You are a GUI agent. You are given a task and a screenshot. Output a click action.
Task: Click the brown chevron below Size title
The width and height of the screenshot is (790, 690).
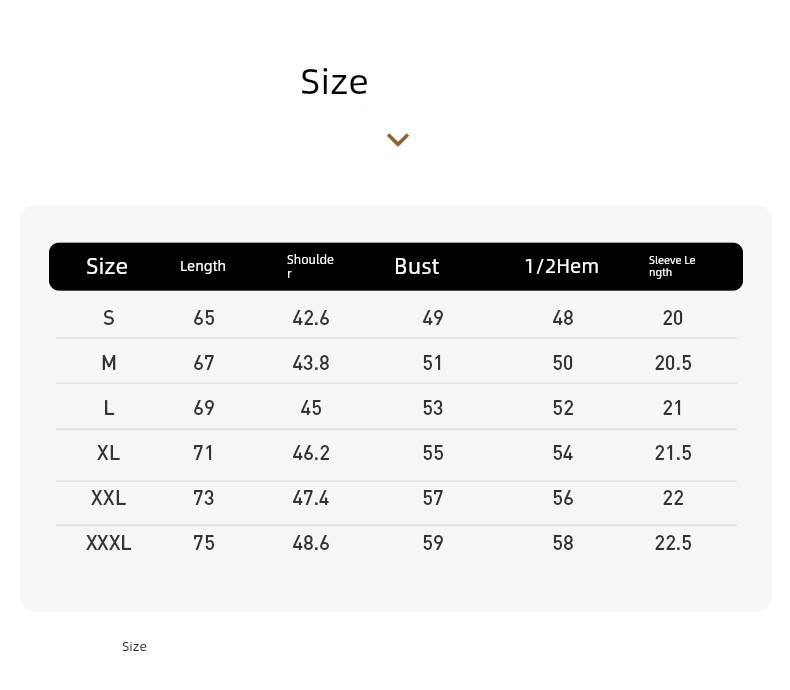click(x=398, y=140)
